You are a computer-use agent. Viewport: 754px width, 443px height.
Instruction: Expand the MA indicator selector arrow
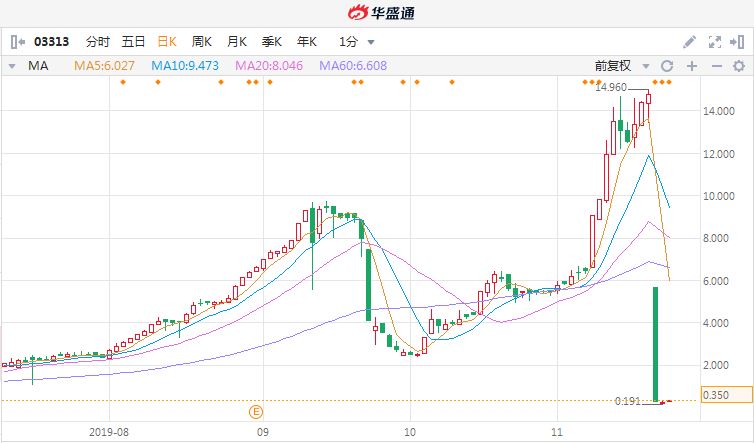tap(12, 66)
